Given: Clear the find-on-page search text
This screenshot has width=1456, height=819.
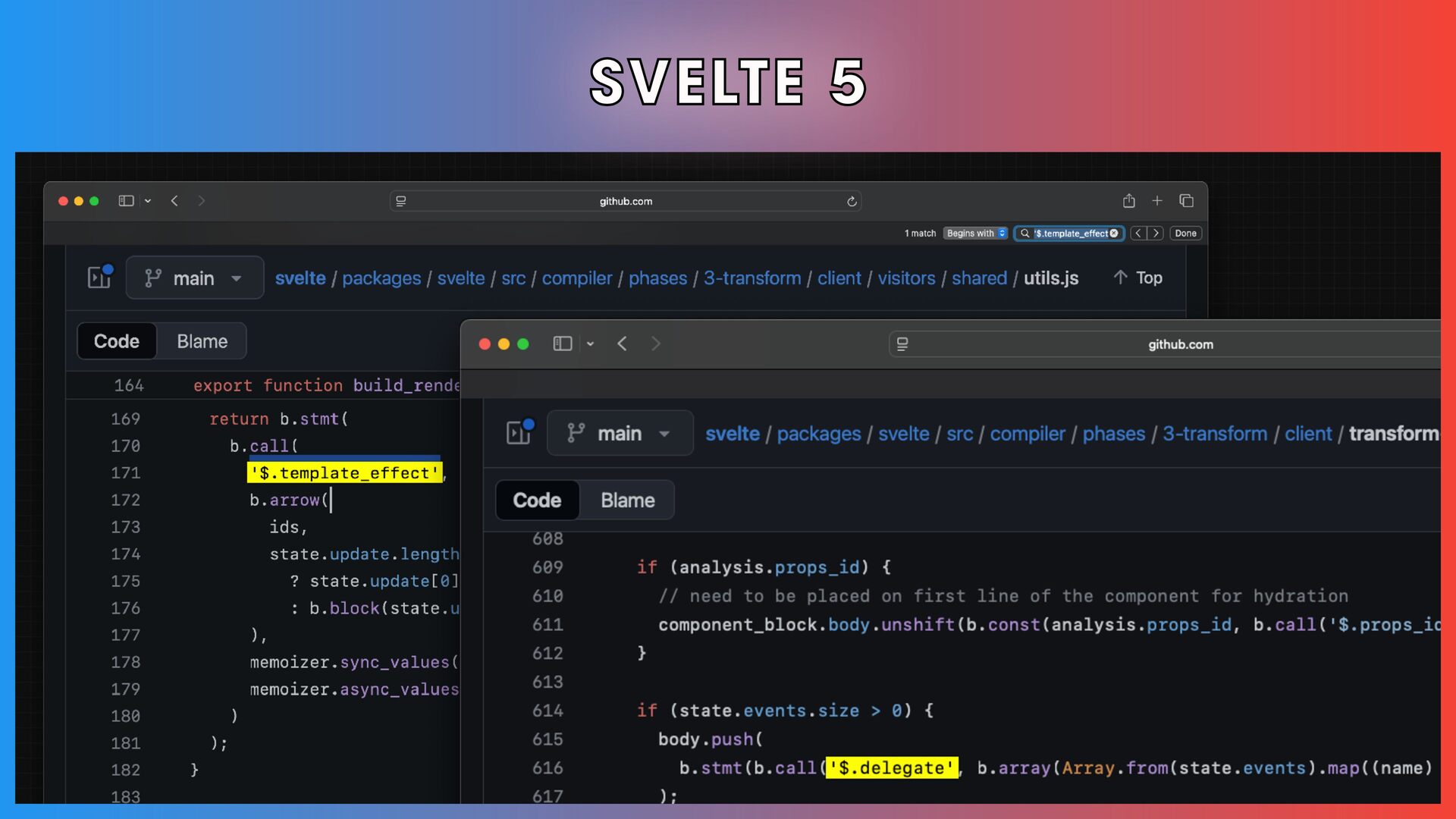Looking at the screenshot, I should coord(1114,234).
